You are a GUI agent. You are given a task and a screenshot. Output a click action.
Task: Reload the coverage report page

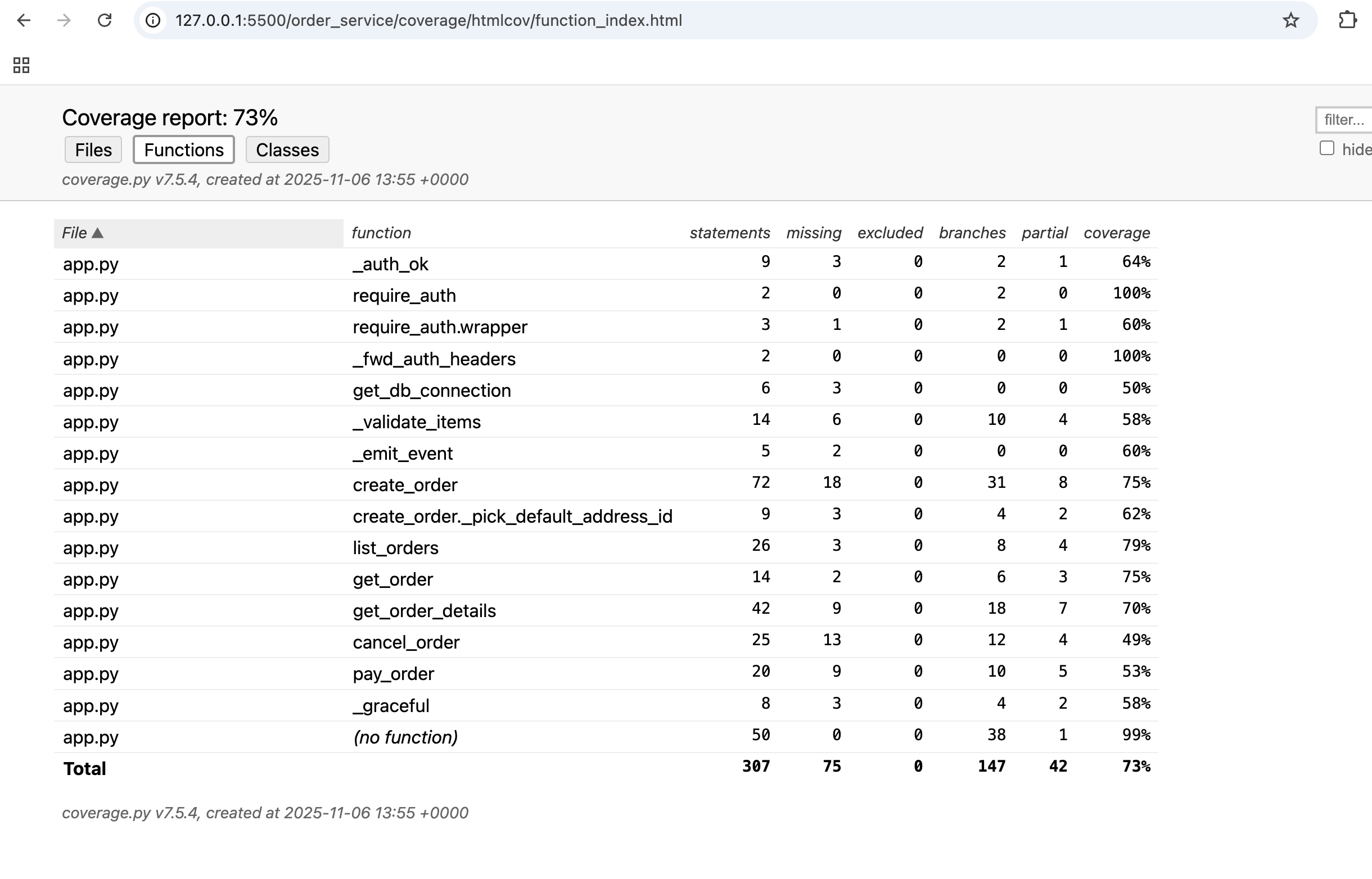pyautogui.click(x=105, y=21)
